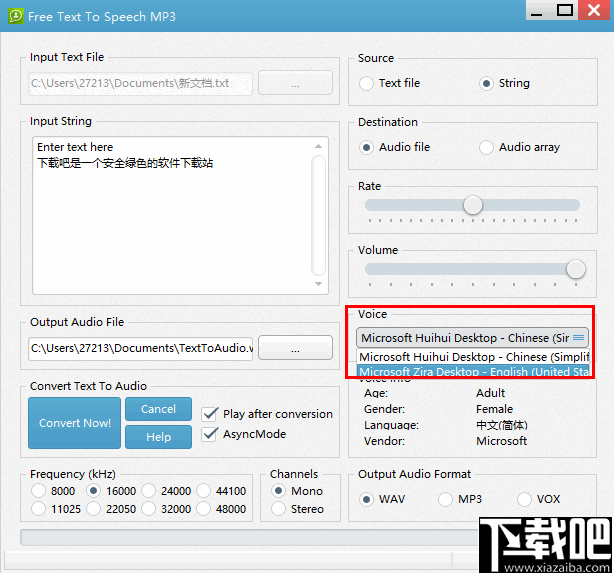Browse for output audio file location

pos(295,348)
